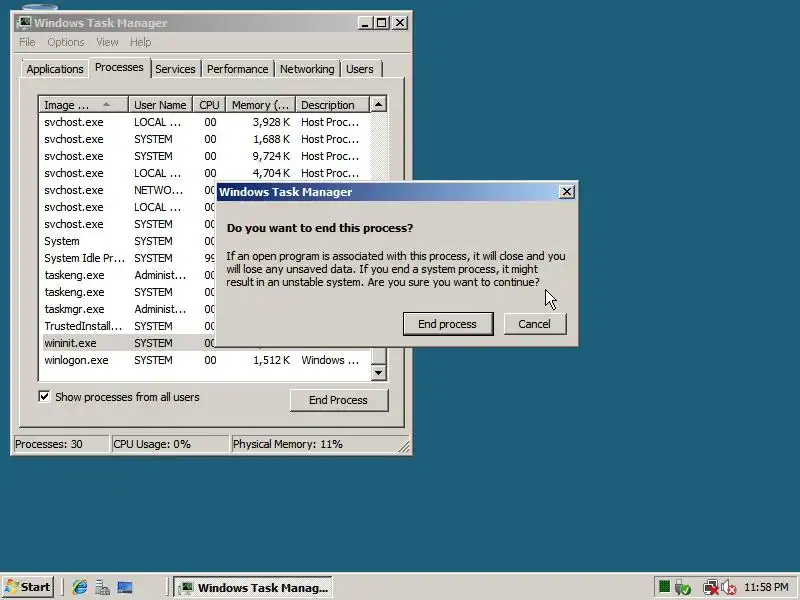Image resolution: width=800 pixels, height=600 pixels.
Task: Click the End Process button in Task Manager
Action: tap(339, 400)
